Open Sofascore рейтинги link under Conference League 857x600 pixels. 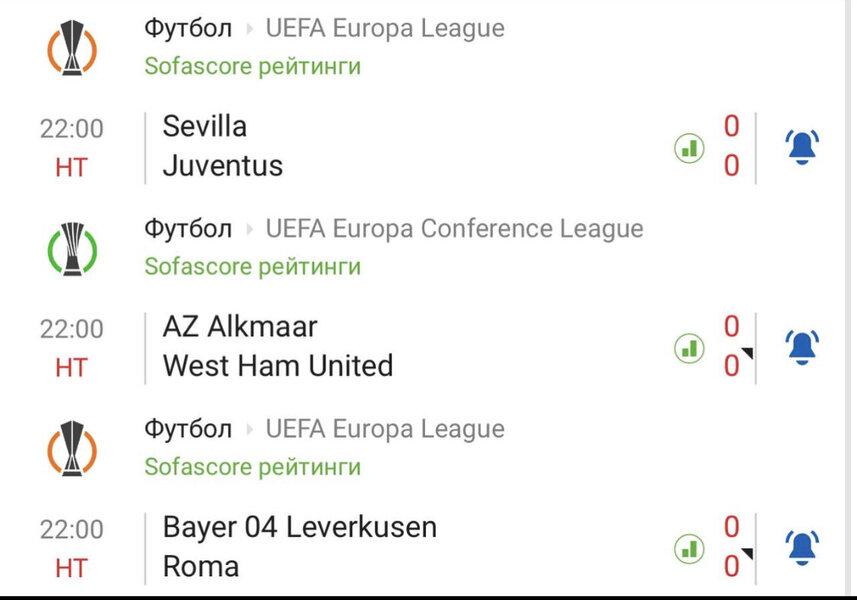pyautogui.click(x=252, y=267)
